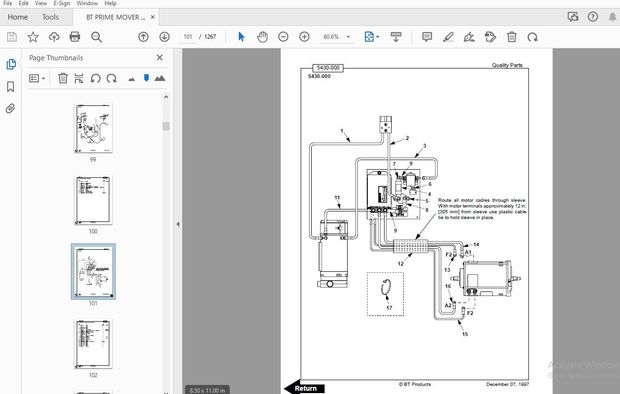Click the thumbnails panel scroll up arrow

point(166,97)
